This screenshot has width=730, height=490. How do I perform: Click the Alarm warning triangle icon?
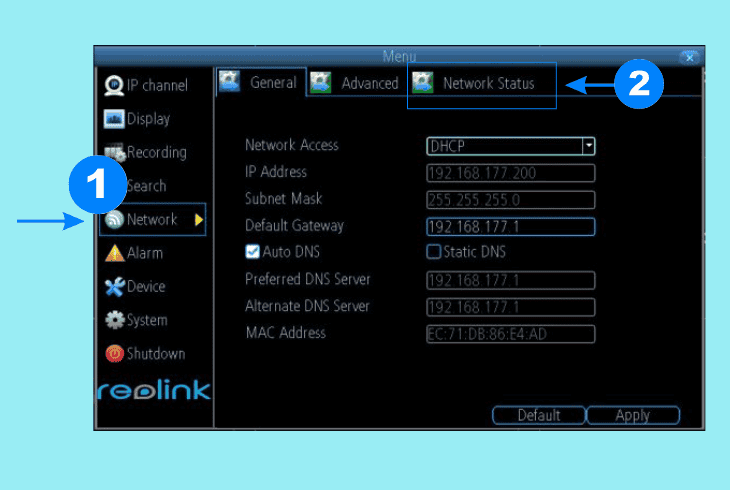pyautogui.click(x=115, y=253)
